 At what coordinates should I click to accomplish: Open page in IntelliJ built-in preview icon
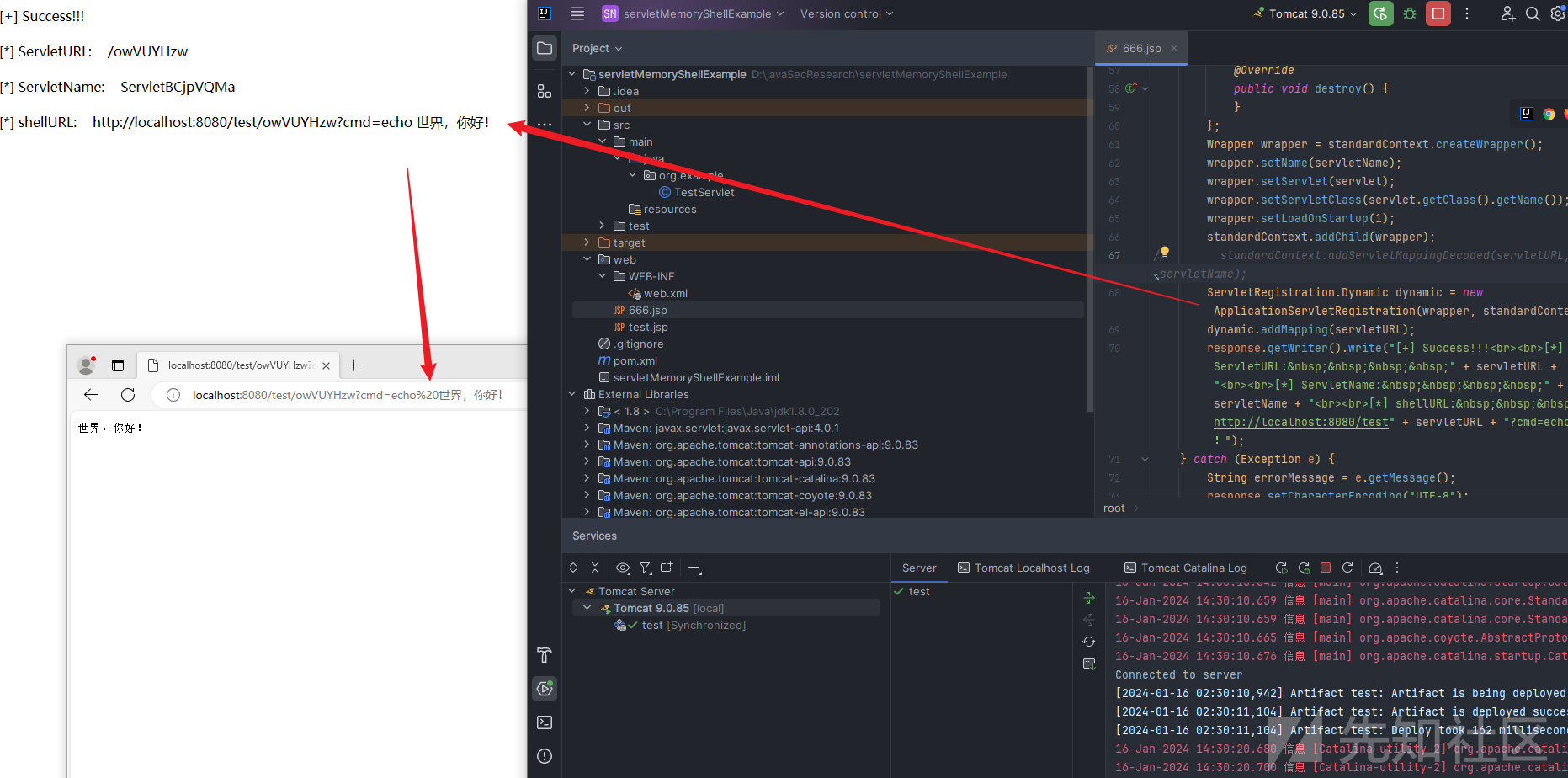coord(1527,114)
